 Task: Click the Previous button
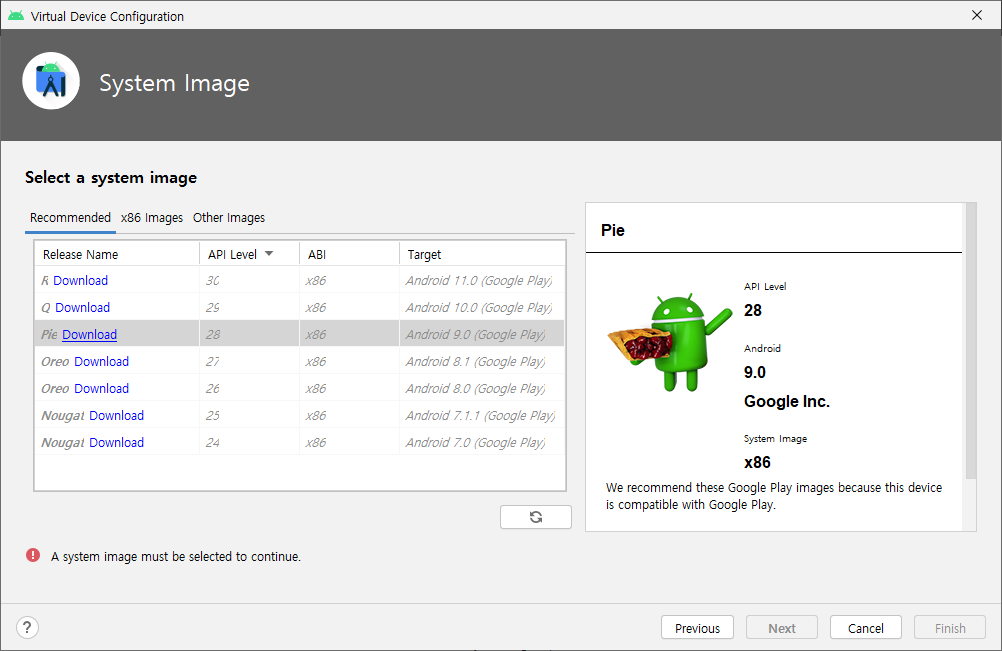click(697, 627)
